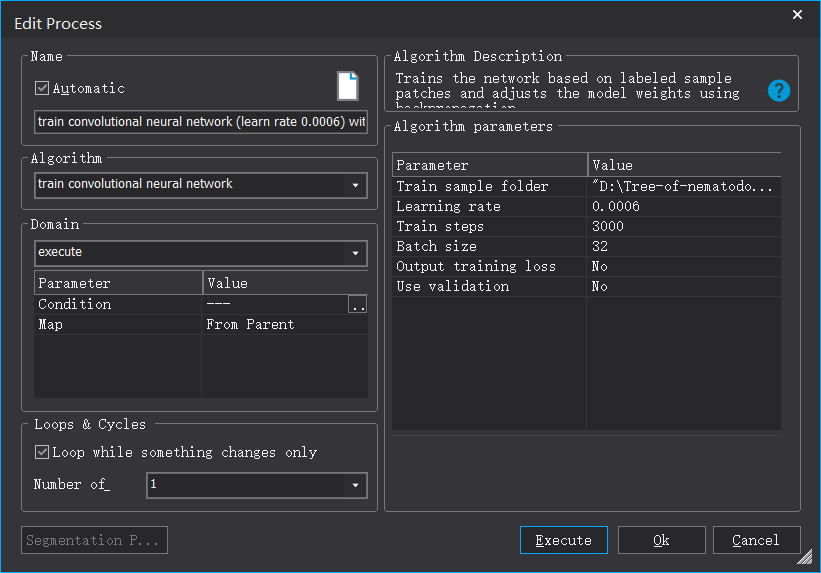The height and width of the screenshot is (573, 821).
Task: Click the Cancel button
Action: [x=756, y=540]
